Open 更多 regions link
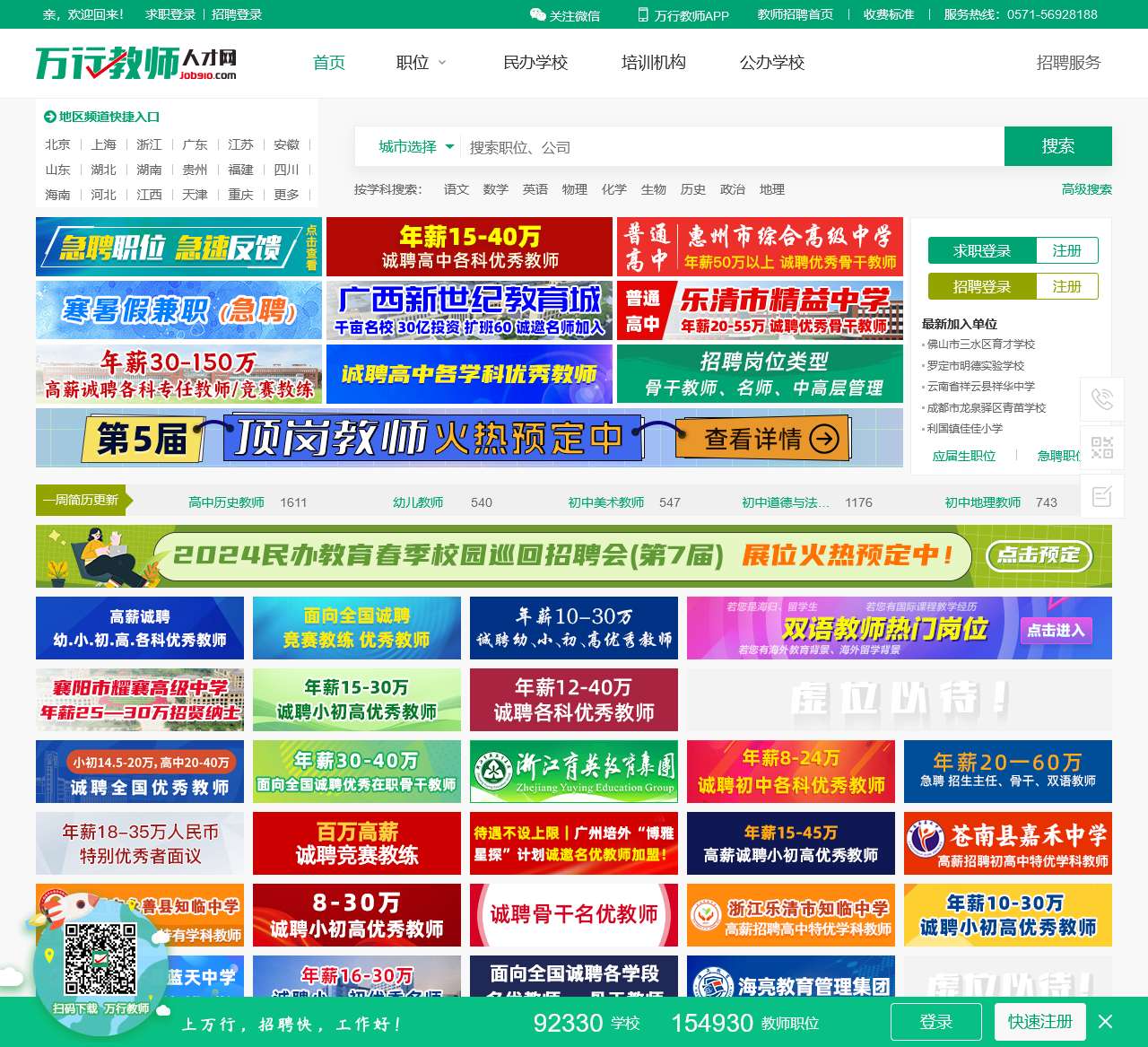1148x1047 pixels. click(286, 195)
